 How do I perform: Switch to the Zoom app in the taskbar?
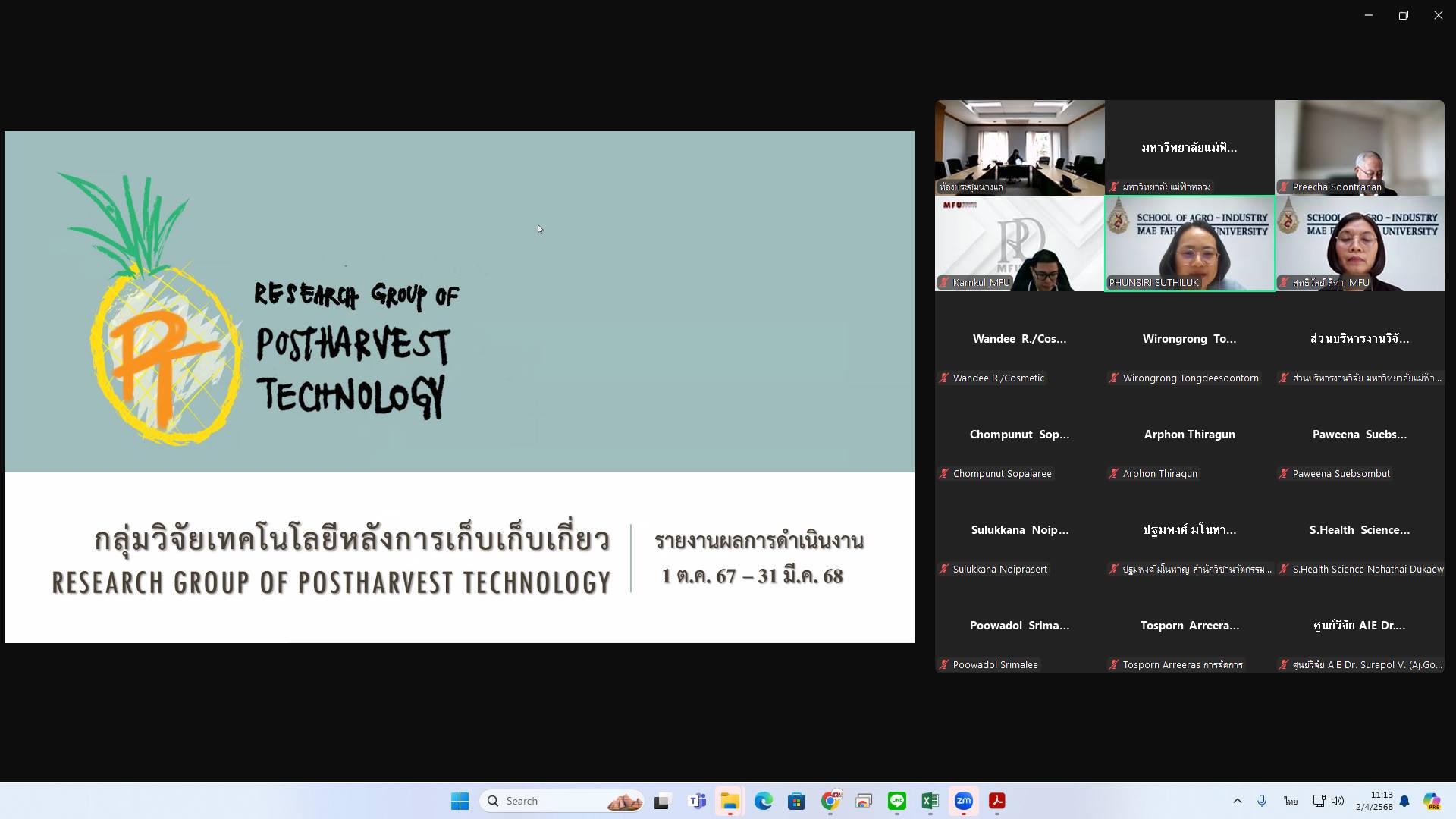[x=963, y=801]
